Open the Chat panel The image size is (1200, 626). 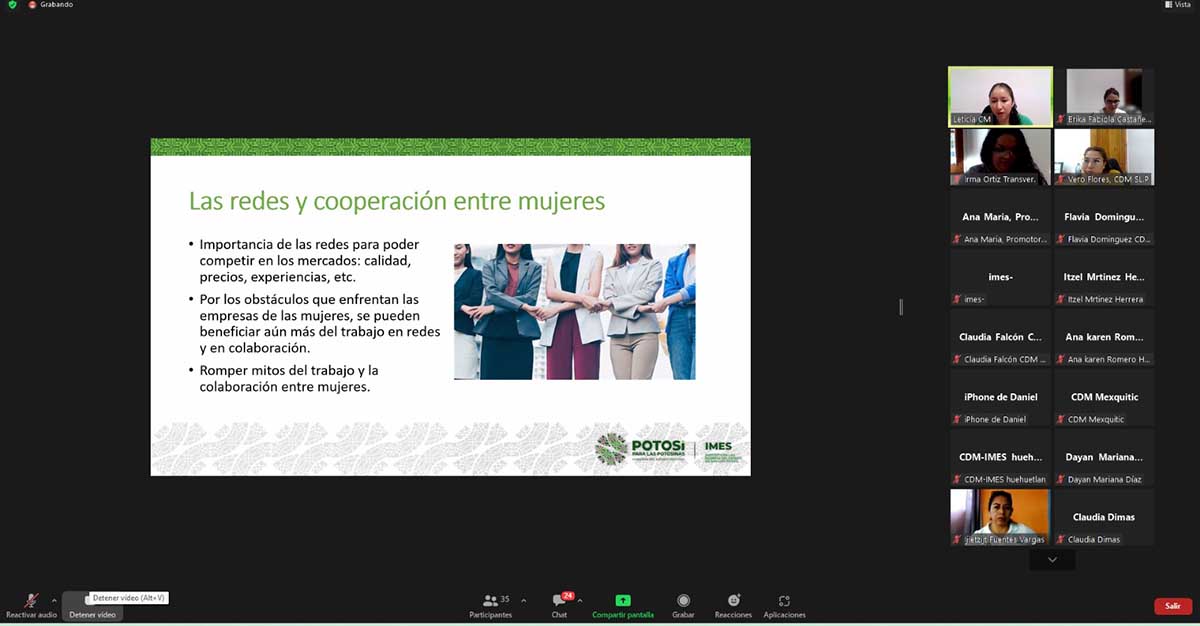(x=559, y=603)
